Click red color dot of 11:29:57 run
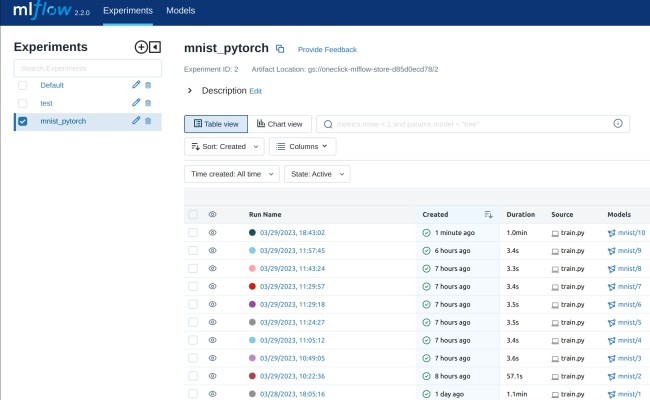Screen dimensions: 650x400 252,286
